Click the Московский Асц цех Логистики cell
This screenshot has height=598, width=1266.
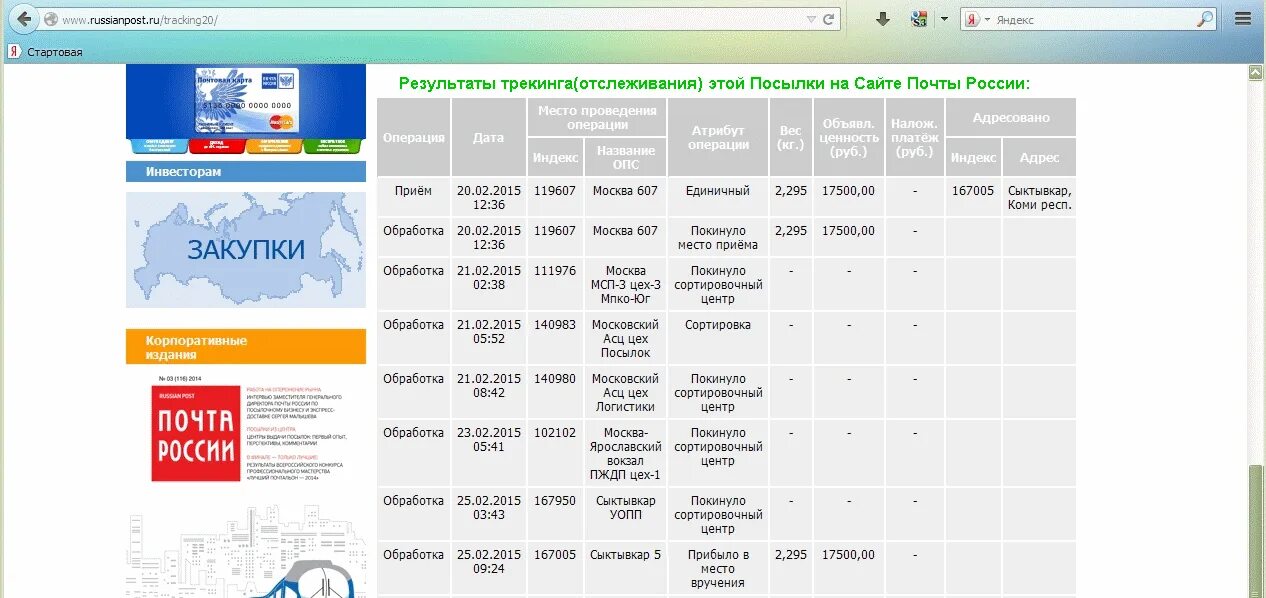click(625, 392)
